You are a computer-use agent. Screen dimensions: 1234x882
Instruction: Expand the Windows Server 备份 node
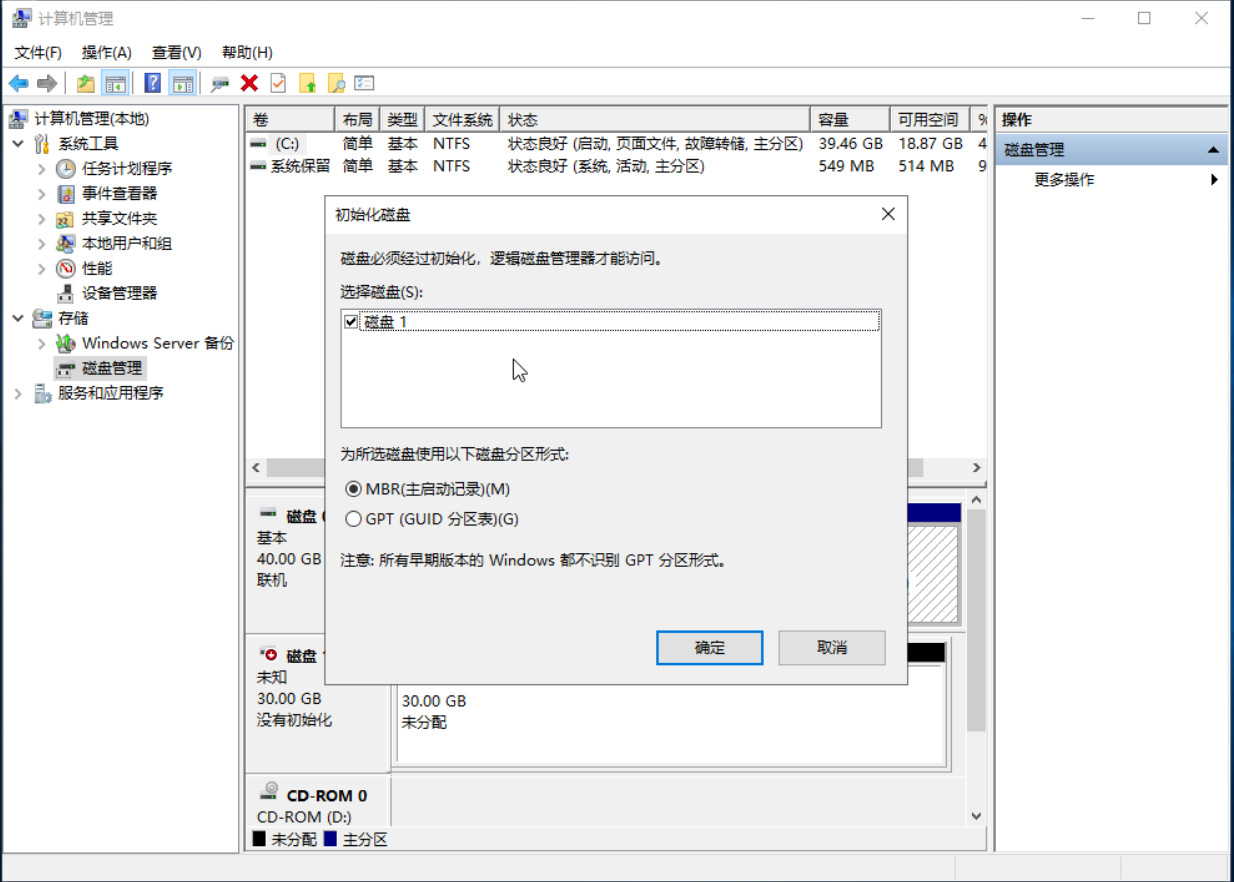click(x=42, y=343)
